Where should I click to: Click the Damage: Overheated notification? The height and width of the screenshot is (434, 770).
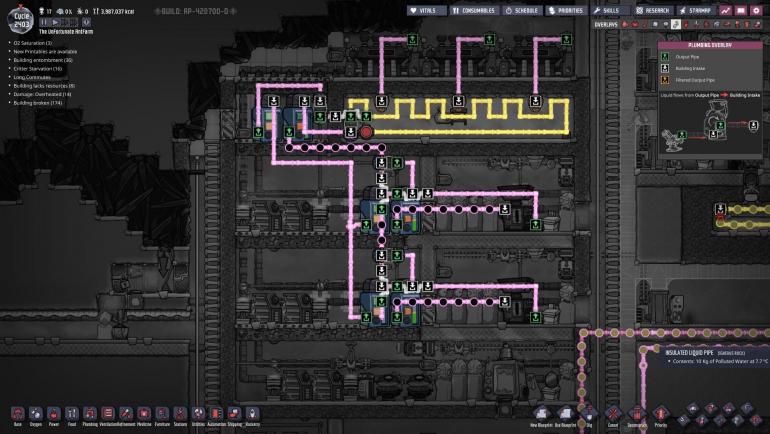[x=42, y=94]
